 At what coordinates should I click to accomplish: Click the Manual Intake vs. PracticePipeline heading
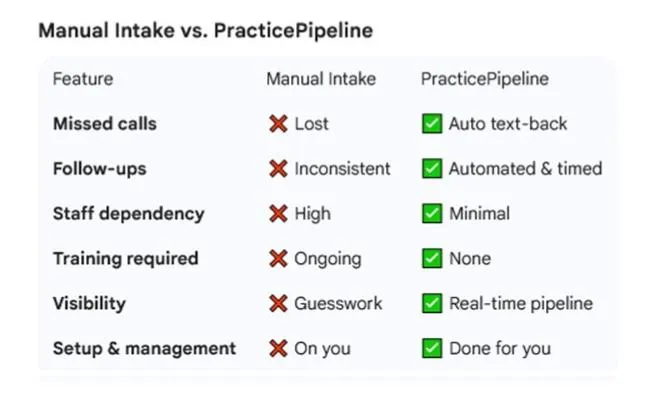click(205, 31)
